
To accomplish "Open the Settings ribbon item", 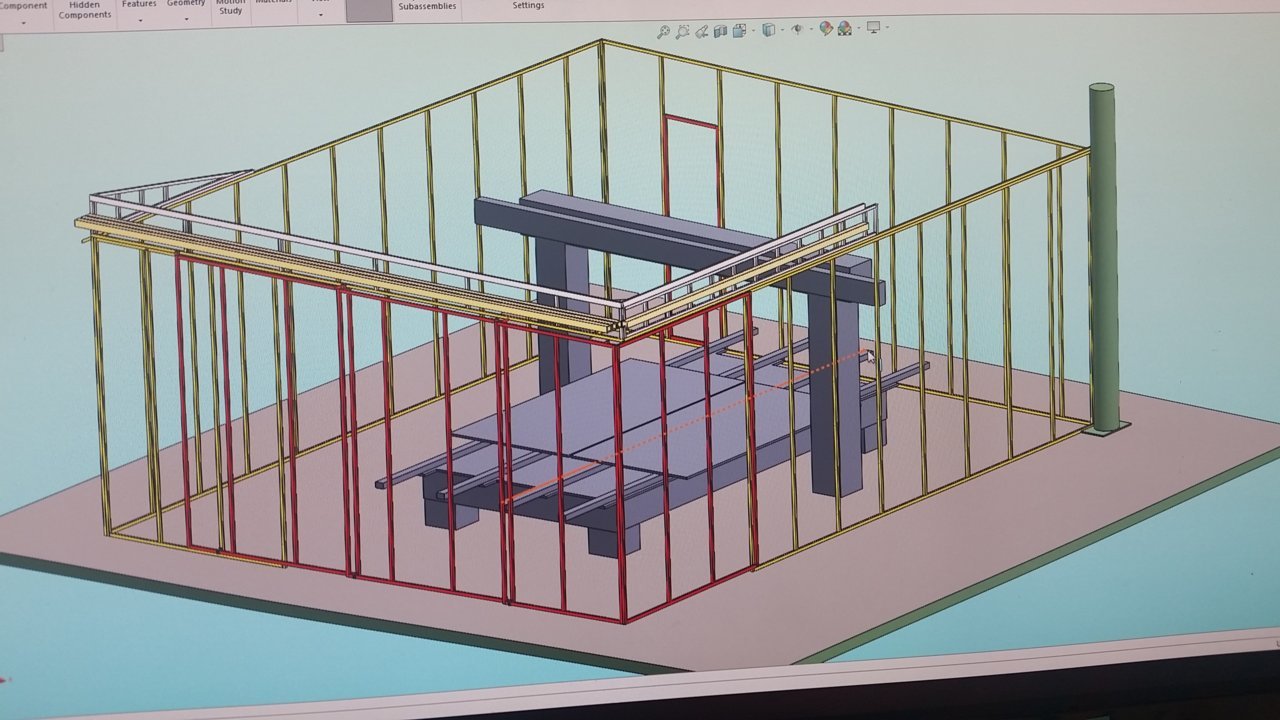I will [528, 5].
